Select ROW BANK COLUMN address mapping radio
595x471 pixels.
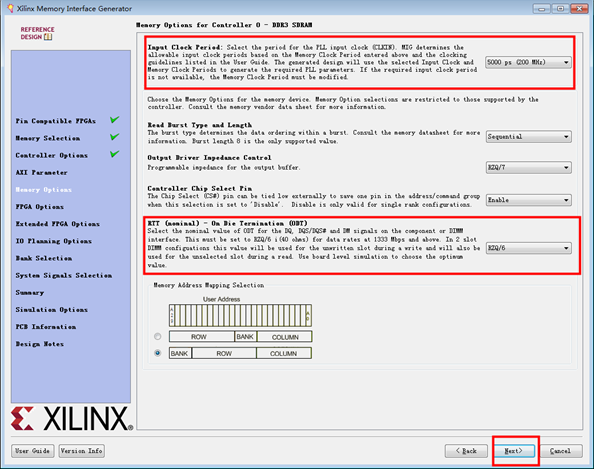[x=157, y=337]
